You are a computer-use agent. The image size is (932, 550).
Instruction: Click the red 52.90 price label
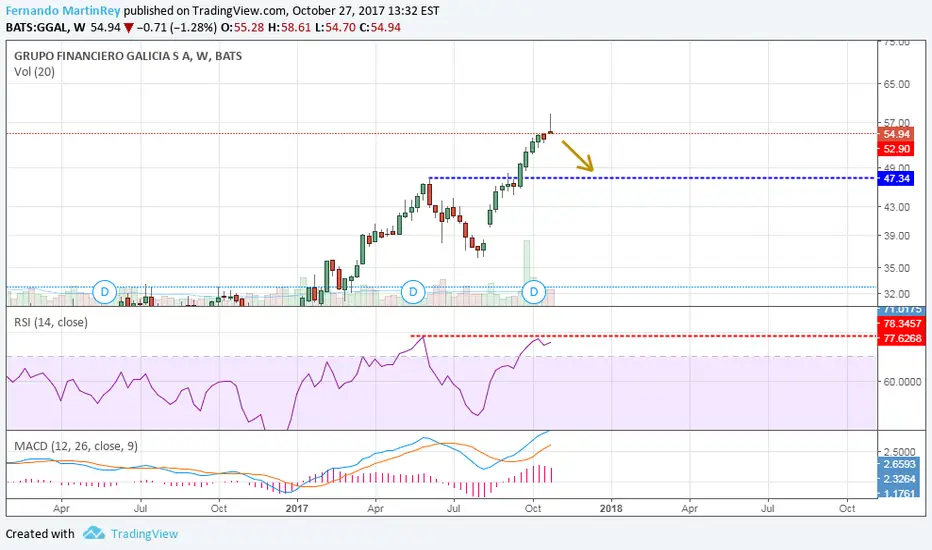click(x=896, y=149)
